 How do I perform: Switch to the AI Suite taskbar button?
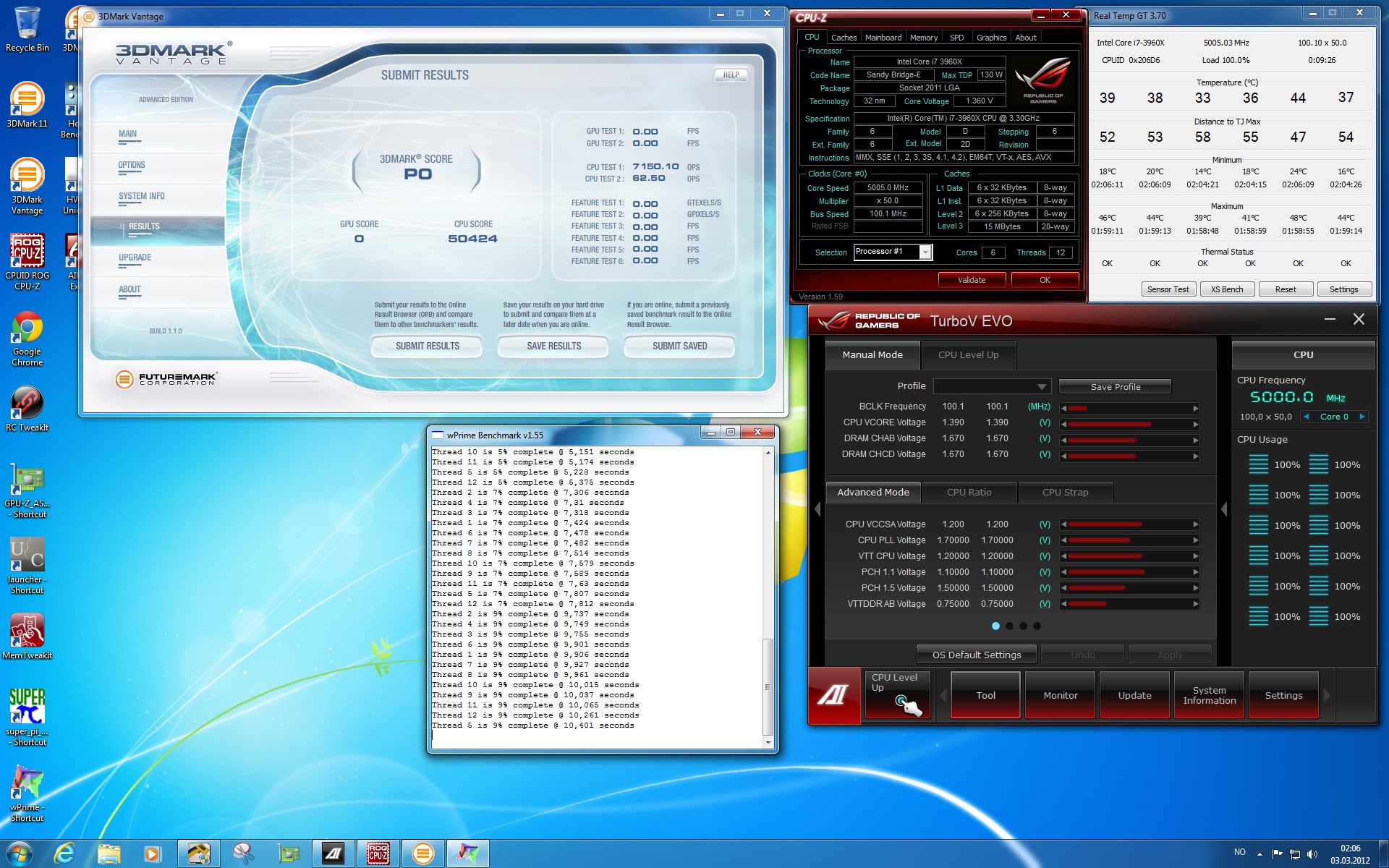click(334, 854)
